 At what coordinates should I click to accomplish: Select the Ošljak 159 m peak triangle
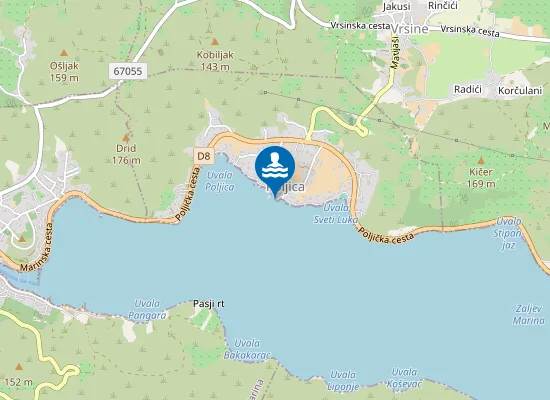[x=63, y=53]
